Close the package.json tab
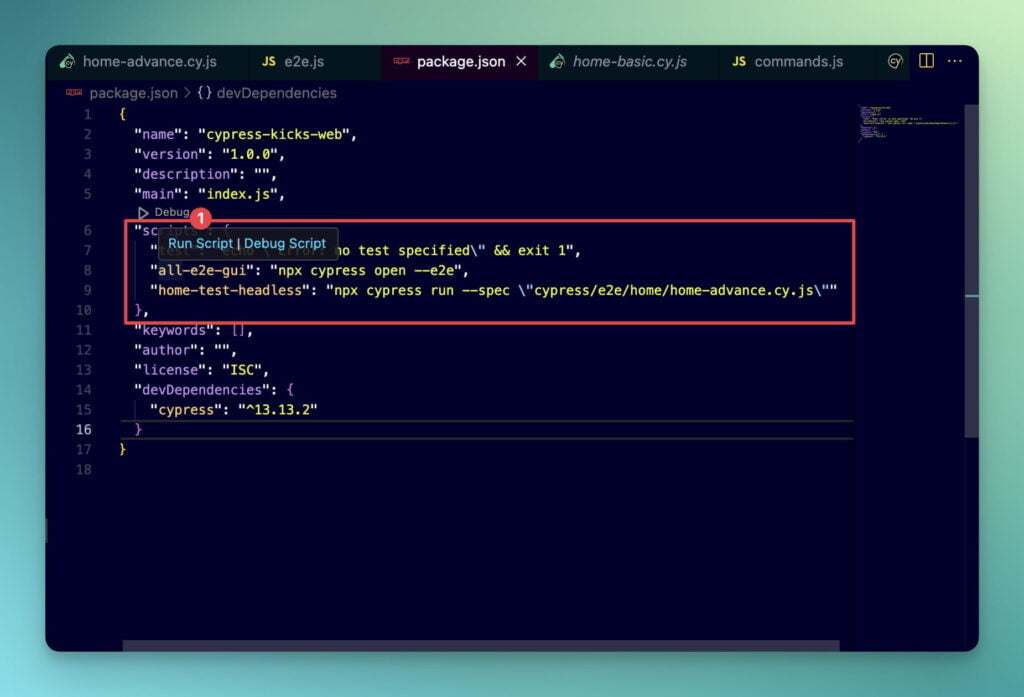The image size is (1024, 697). (521, 61)
